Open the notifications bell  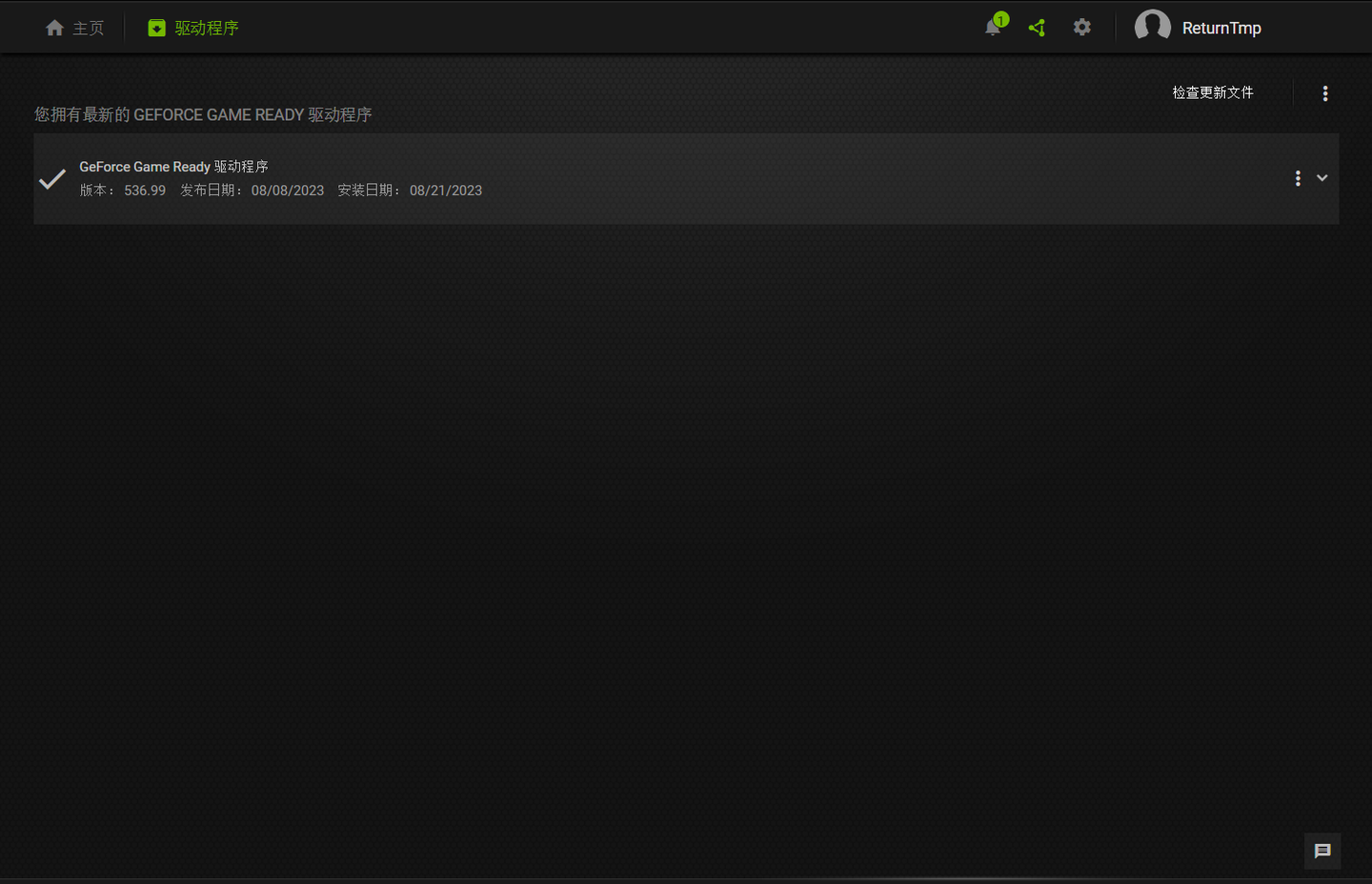(x=993, y=28)
